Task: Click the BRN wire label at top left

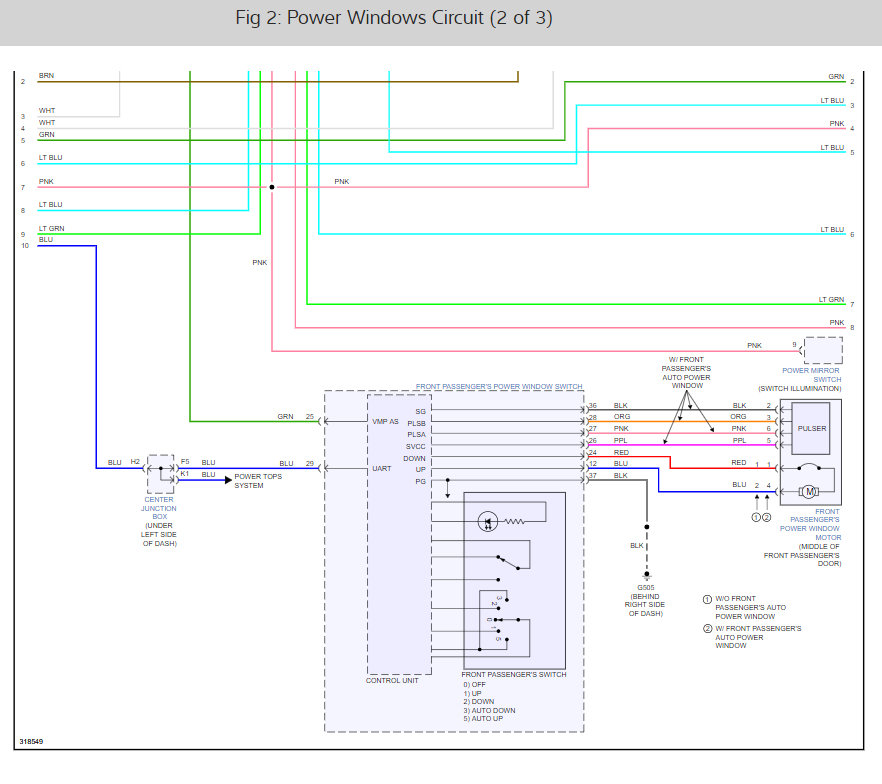Action: (x=46, y=75)
